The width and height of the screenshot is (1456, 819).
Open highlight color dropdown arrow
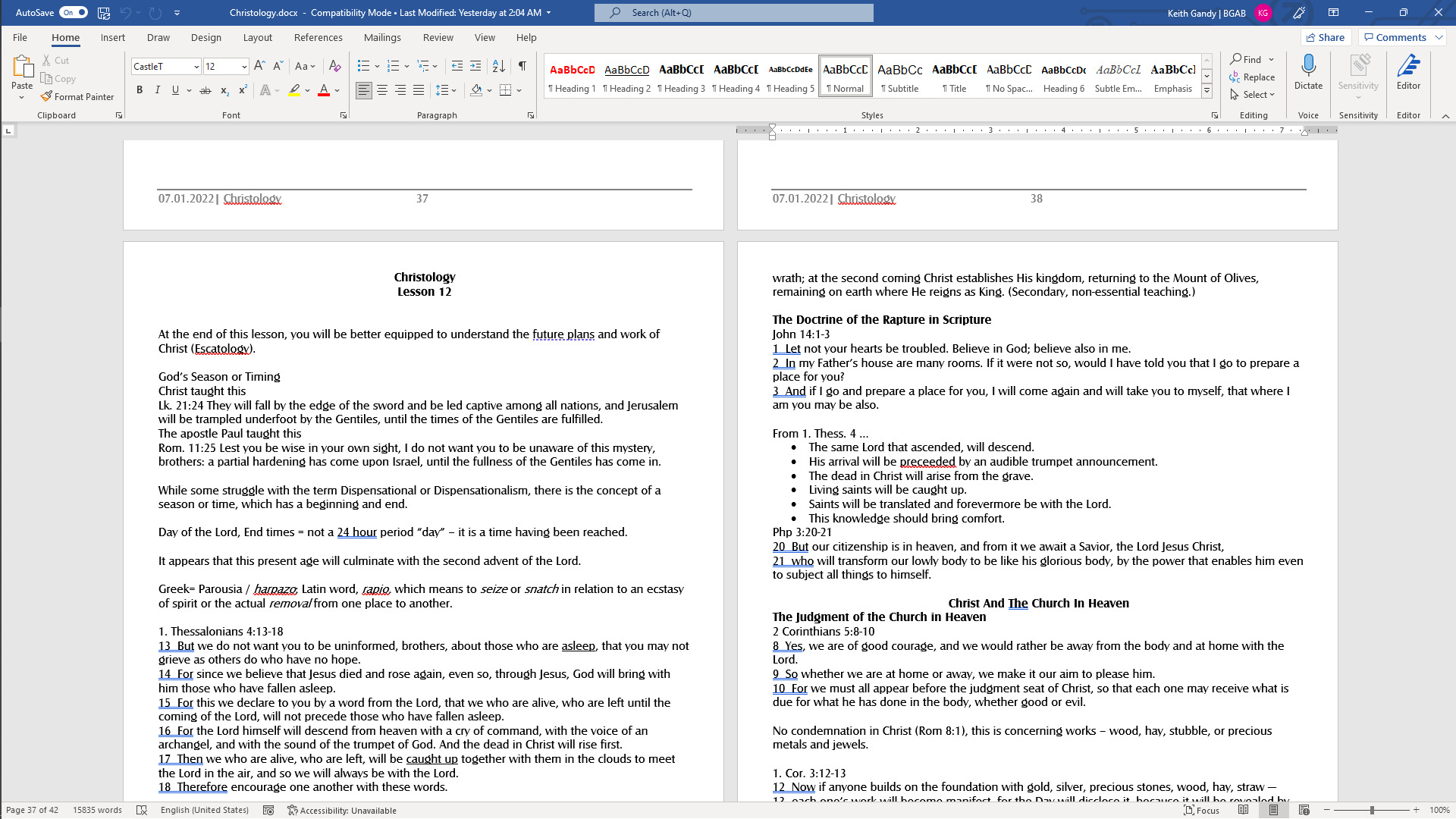pos(307,90)
